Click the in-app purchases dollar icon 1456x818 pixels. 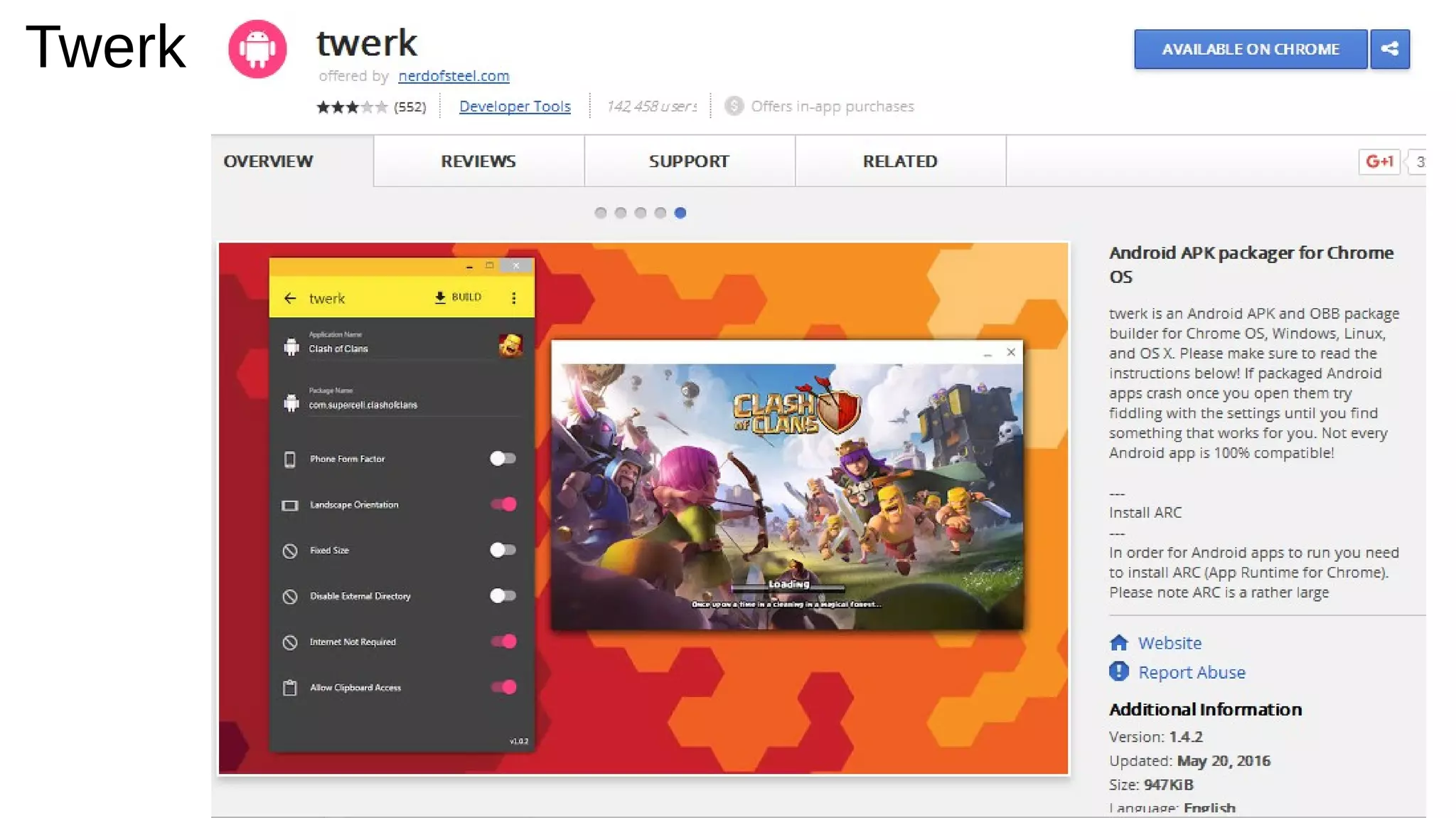tap(734, 106)
